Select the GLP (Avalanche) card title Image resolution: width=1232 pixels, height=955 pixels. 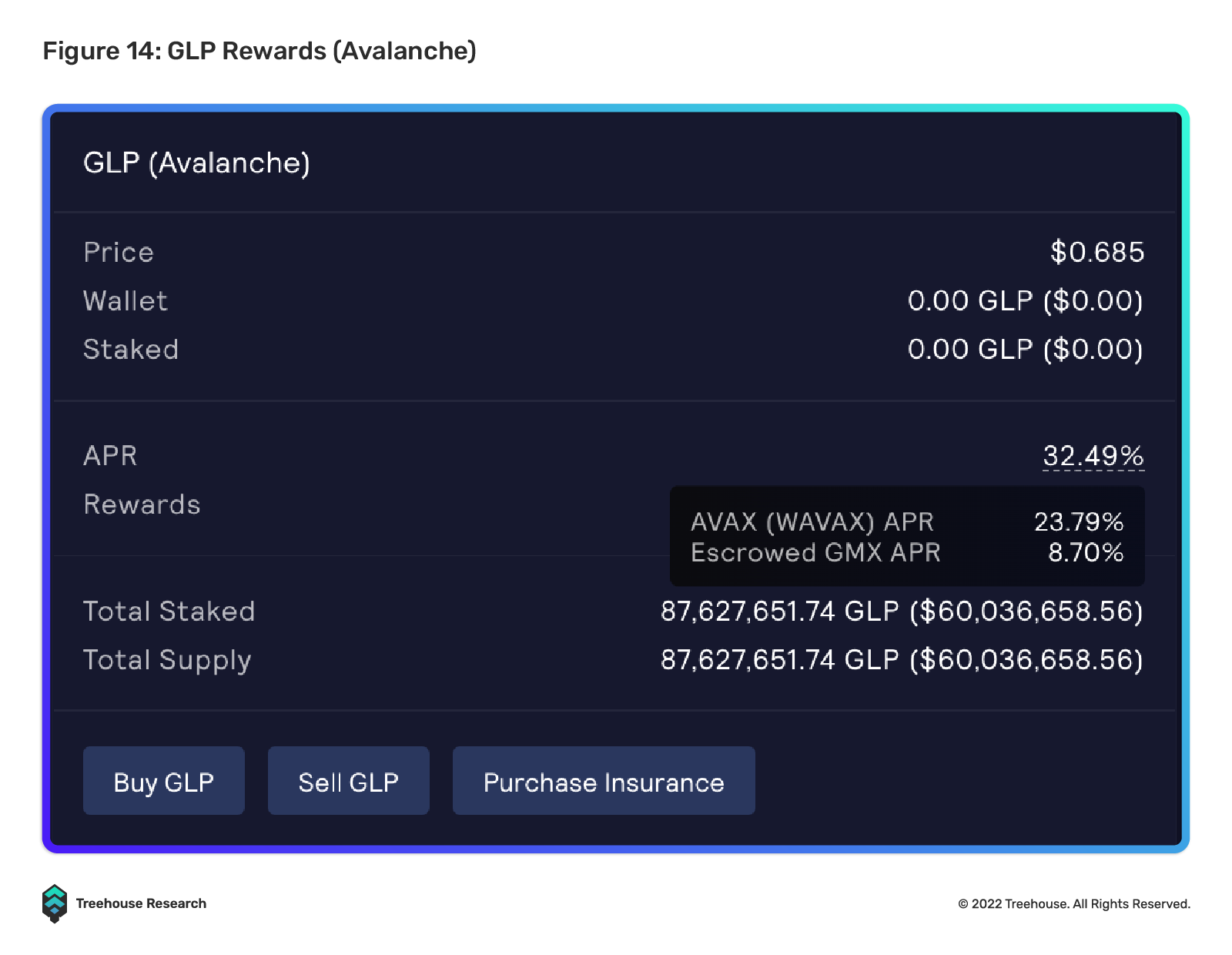[x=197, y=163]
